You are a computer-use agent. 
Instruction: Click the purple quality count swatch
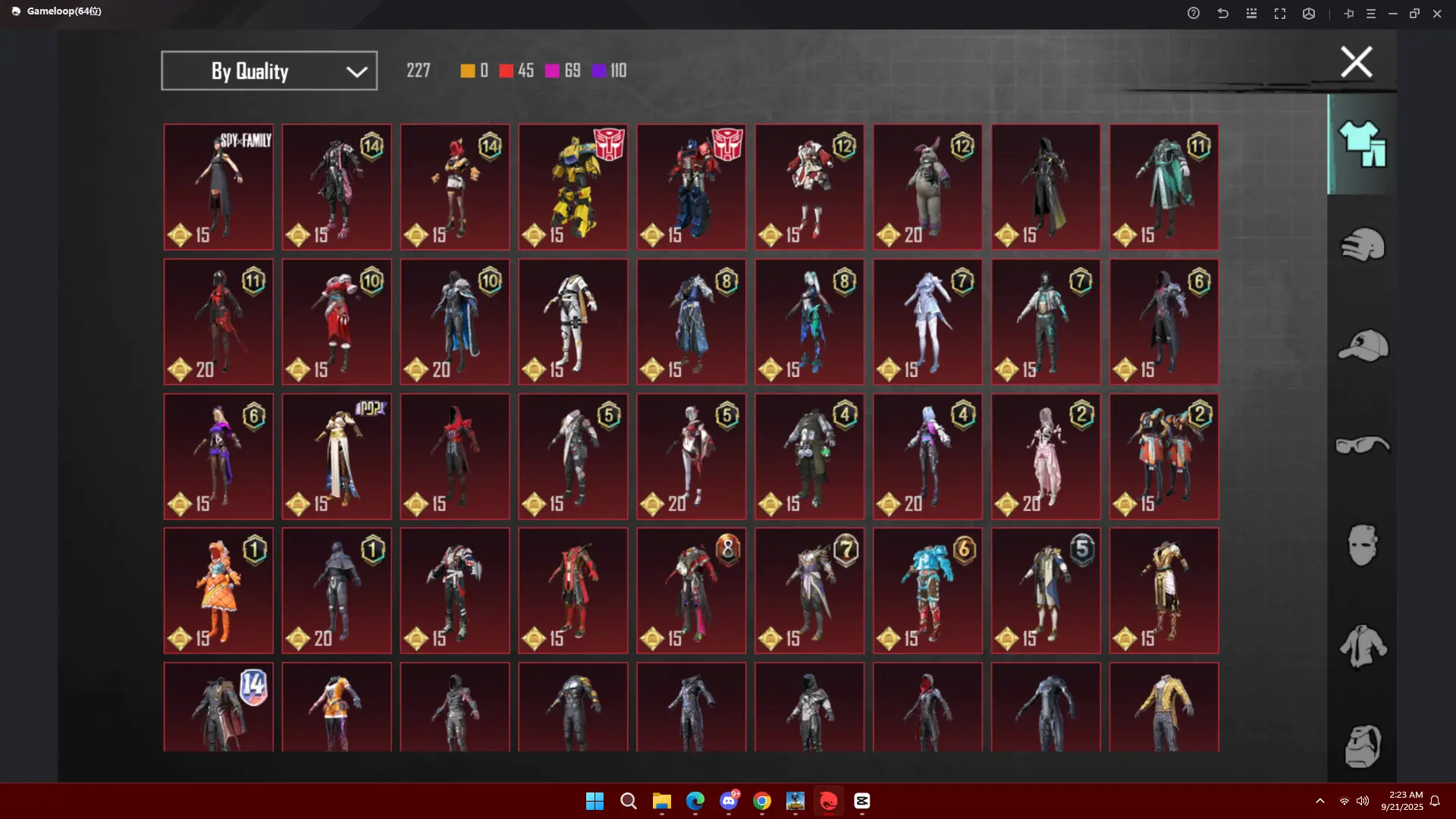click(x=599, y=71)
